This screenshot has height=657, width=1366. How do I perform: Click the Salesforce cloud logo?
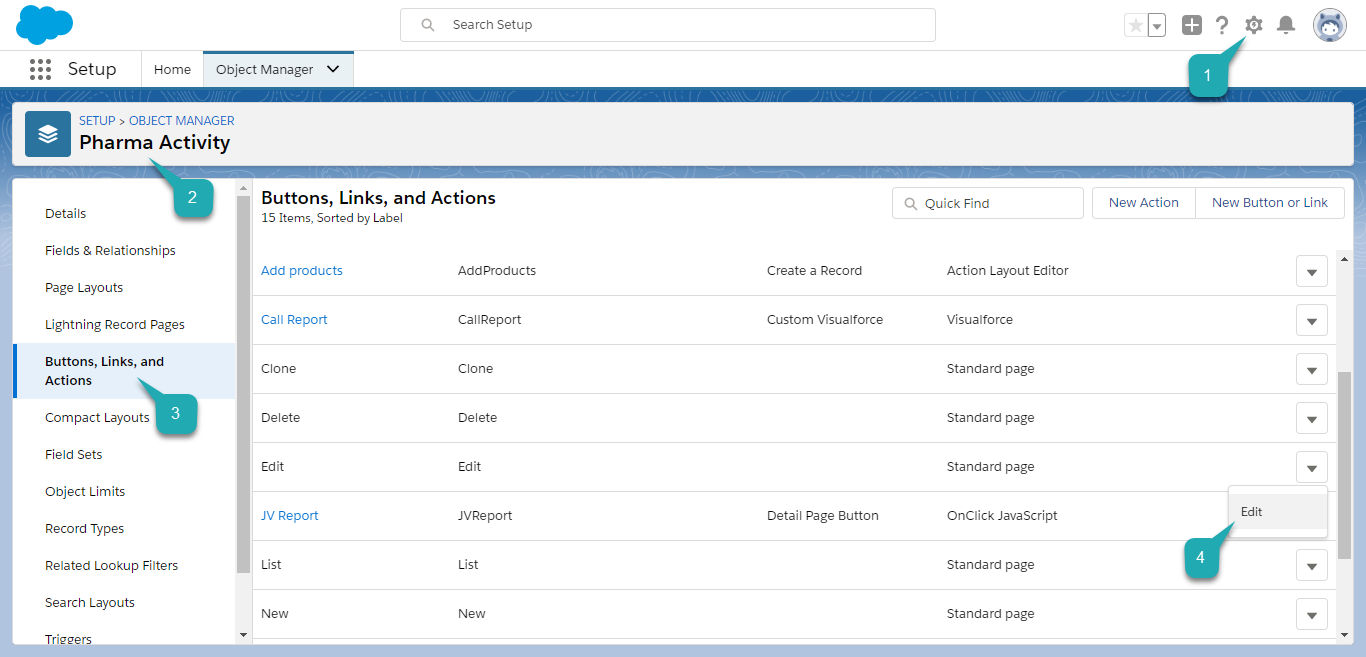(x=45, y=24)
